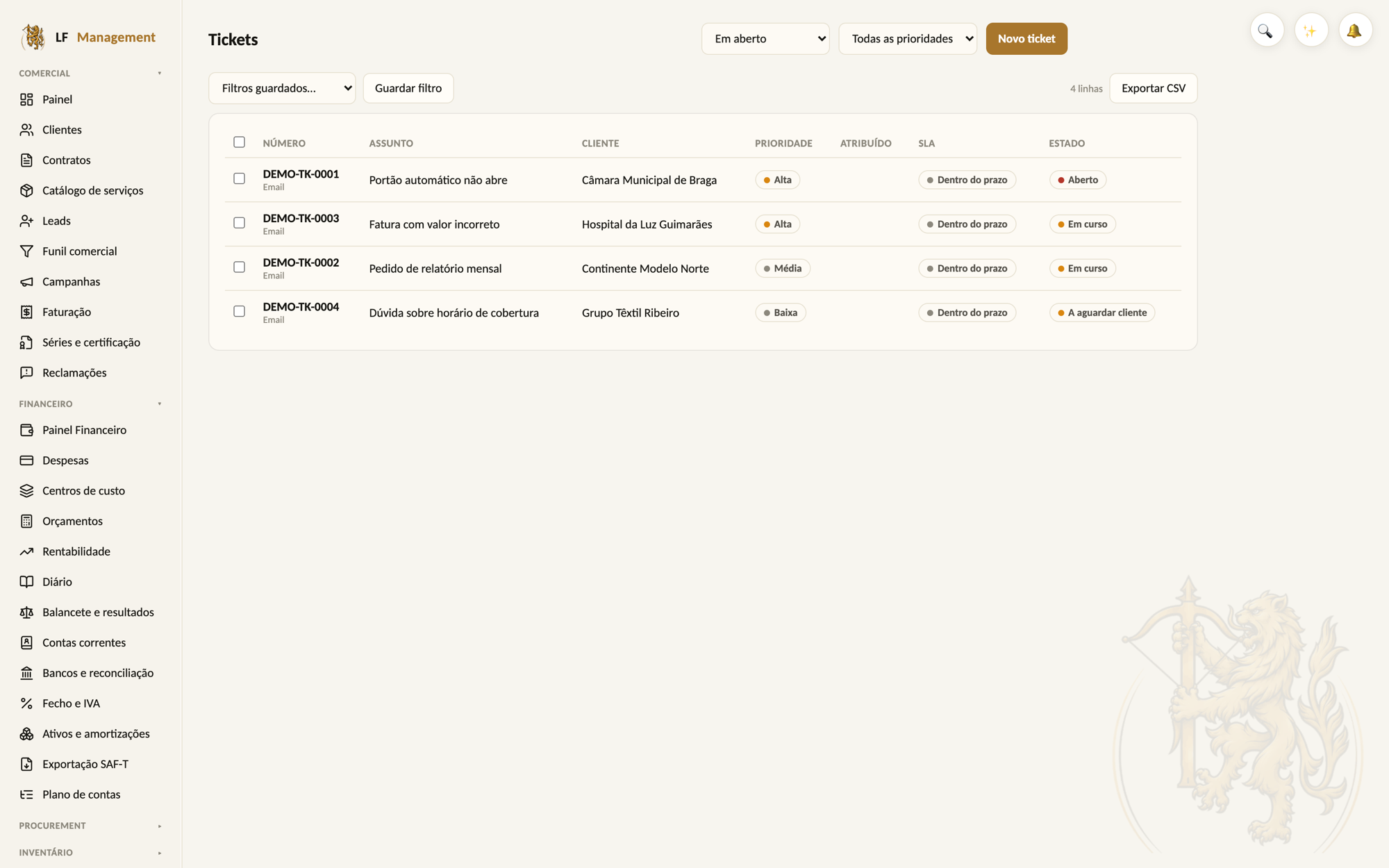
Task: Open ticket Dúvida sobre horário de cobertura
Action: click(x=454, y=313)
